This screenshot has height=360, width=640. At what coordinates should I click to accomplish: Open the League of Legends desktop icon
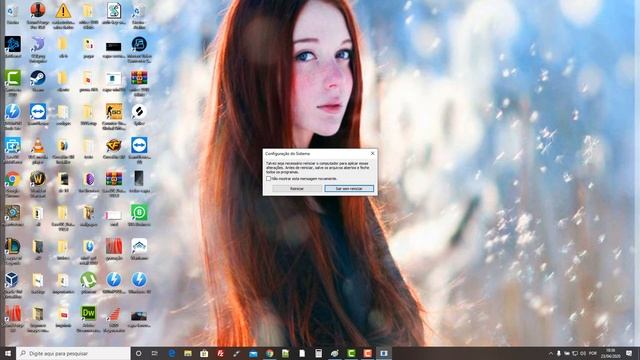[x=13, y=246]
